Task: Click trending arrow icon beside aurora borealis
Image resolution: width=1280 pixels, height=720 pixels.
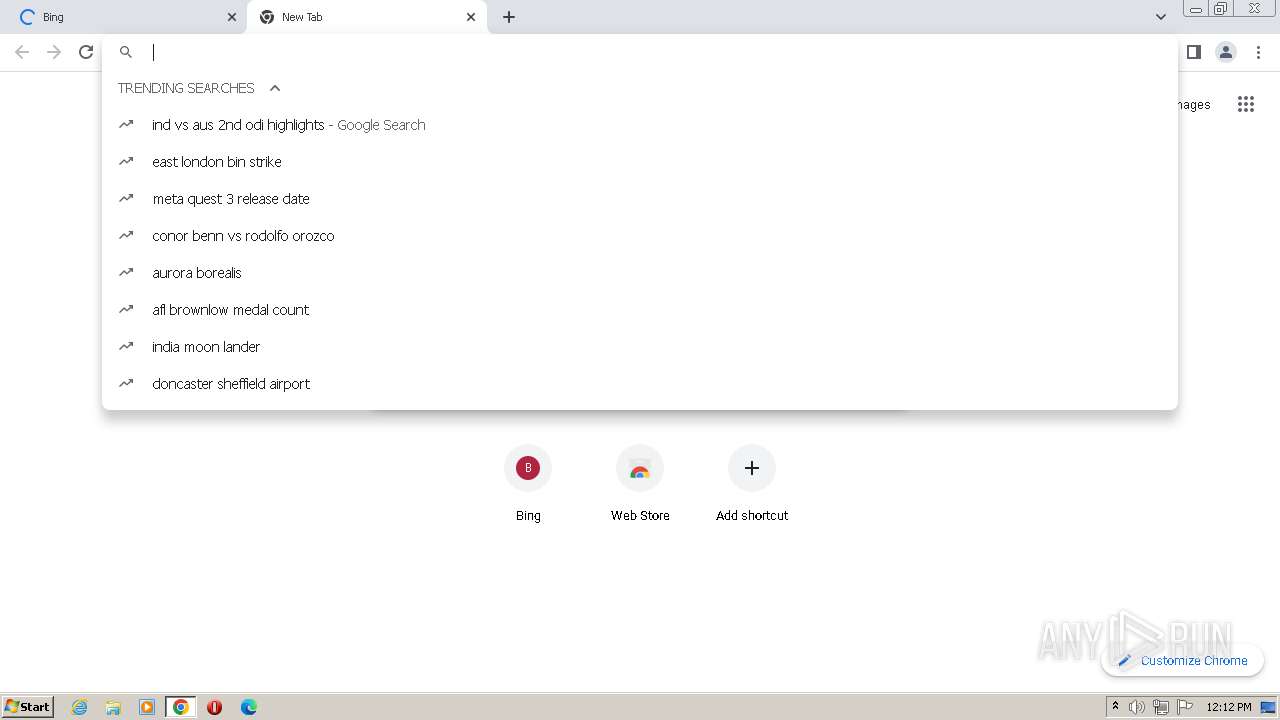Action: coord(126,272)
